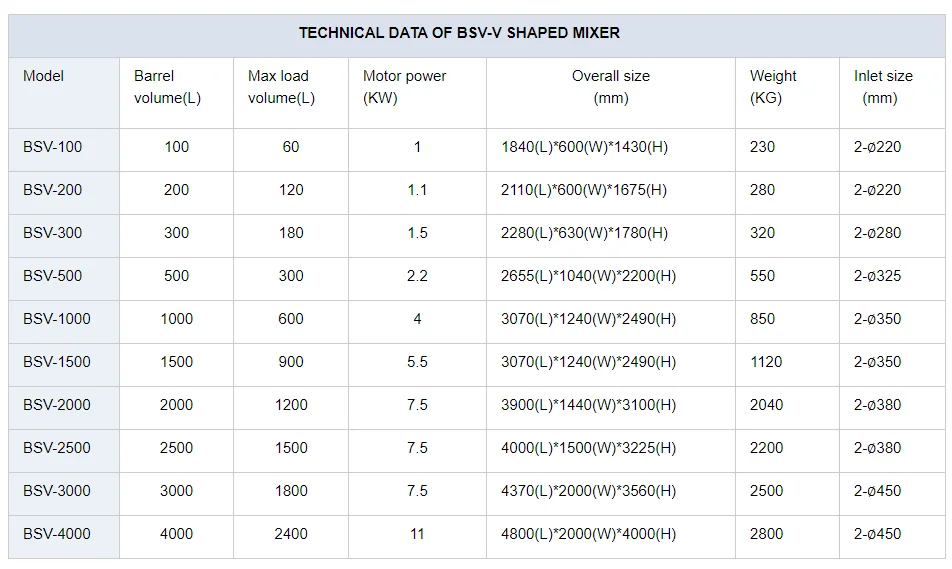Screen dimensions: 952x569
Task: Select the BSV-200 model row label
Action: click(x=53, y=190)
